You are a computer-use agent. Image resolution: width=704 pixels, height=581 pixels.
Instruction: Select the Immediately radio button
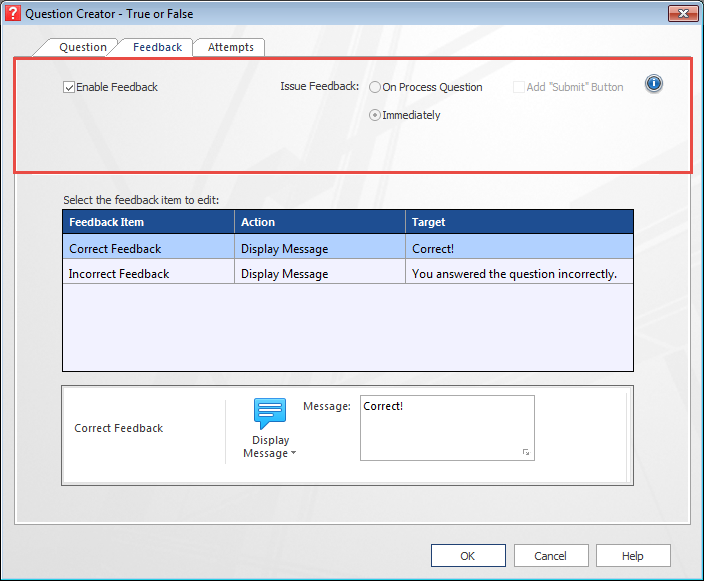(375, 115)
